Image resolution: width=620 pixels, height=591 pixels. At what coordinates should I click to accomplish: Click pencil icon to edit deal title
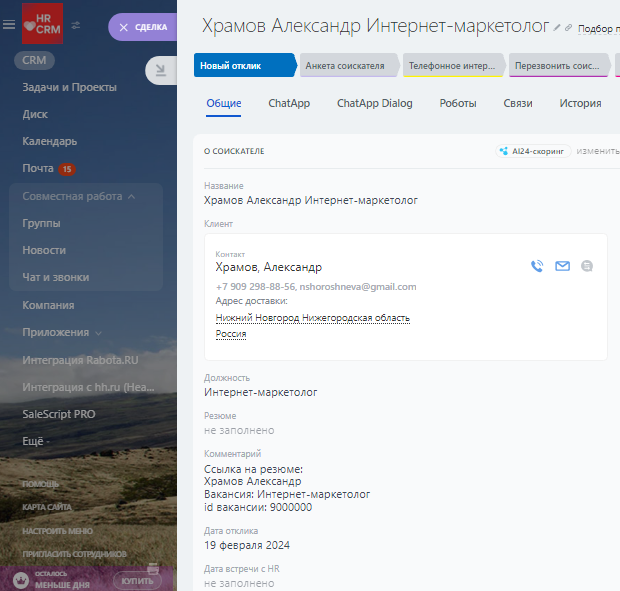pos(557,27)
